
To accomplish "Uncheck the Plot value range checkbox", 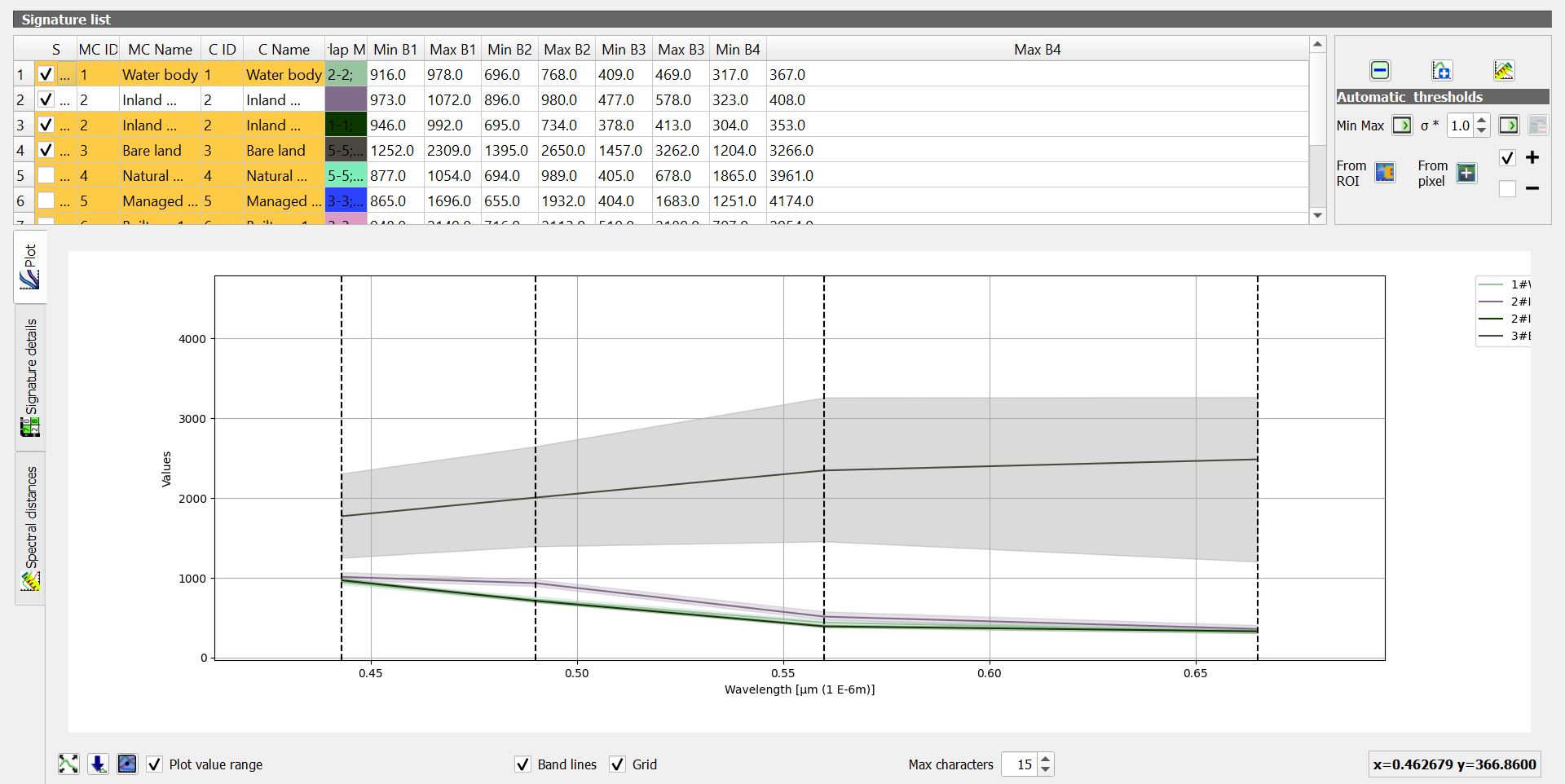I will click(x=154, y=764).
